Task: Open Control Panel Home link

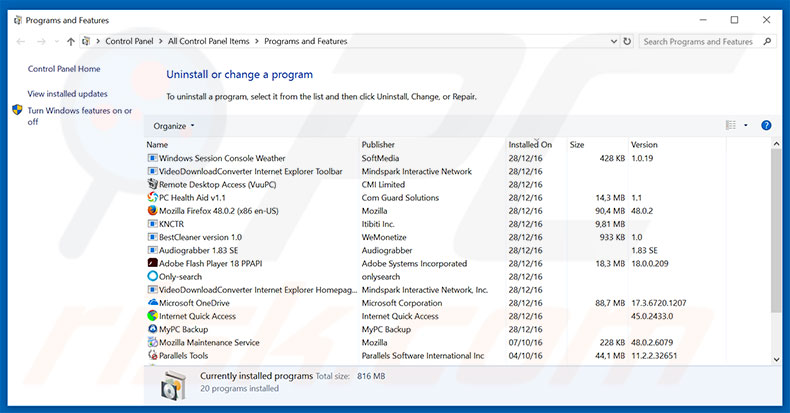Action: 64,69
